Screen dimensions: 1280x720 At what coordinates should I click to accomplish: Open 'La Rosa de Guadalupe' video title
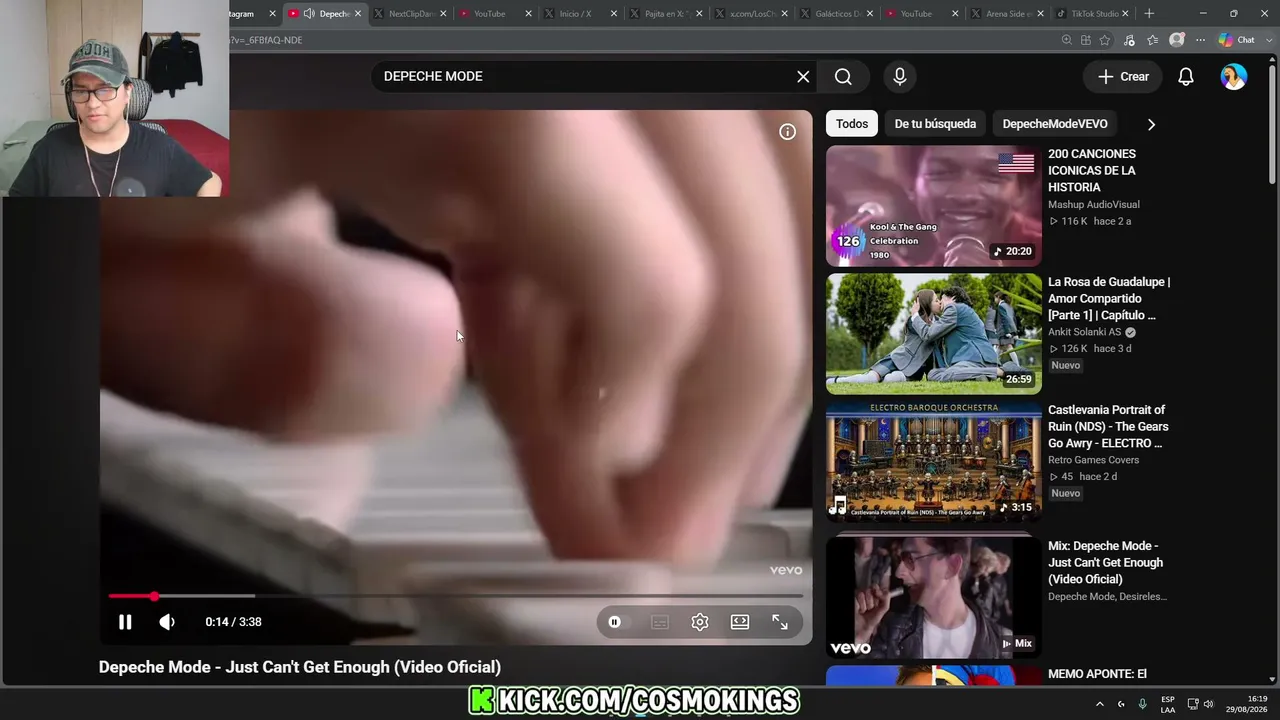pyautogui.click(x=1109, y=298)
